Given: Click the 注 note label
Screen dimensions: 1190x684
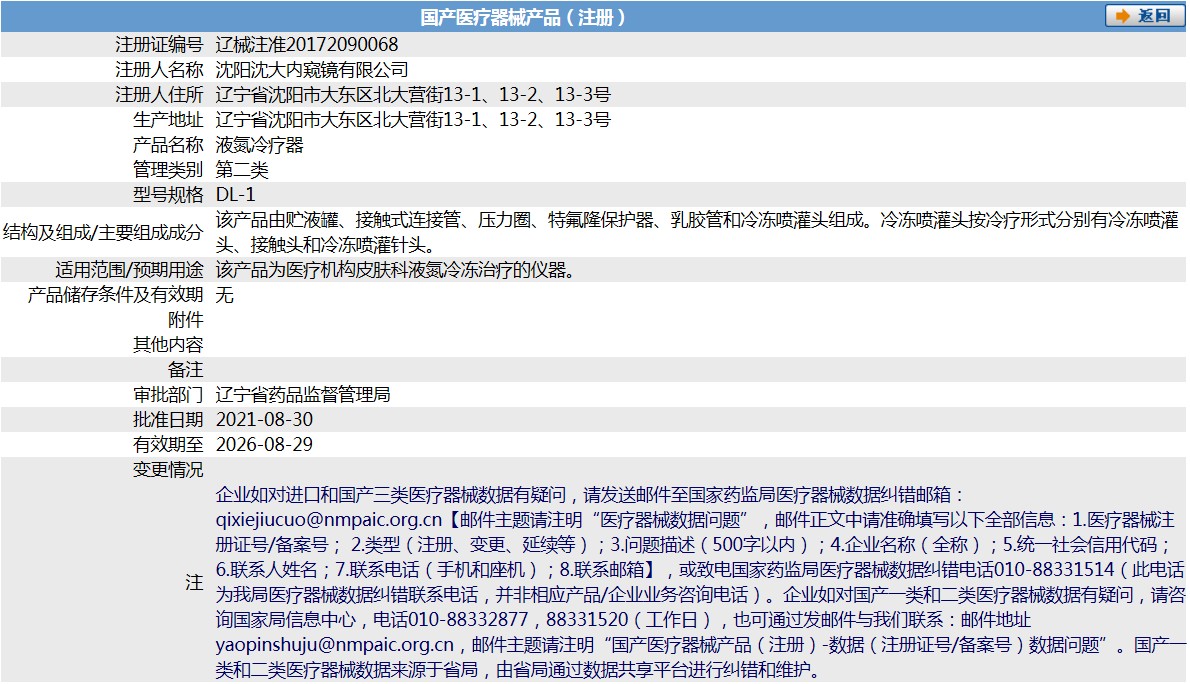Looking at the screenshot, I should click(x=194, y=583).
